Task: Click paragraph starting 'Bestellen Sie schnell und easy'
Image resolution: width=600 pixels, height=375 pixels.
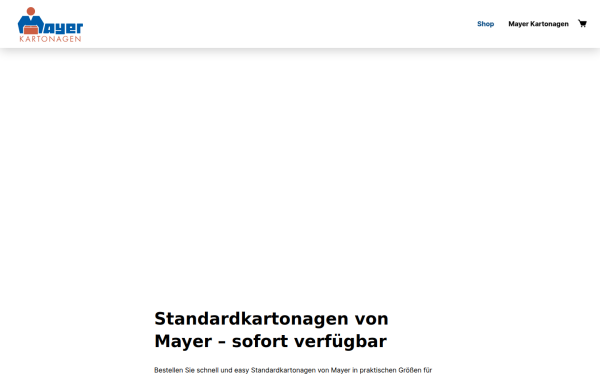Action: [x=293, y=370]
